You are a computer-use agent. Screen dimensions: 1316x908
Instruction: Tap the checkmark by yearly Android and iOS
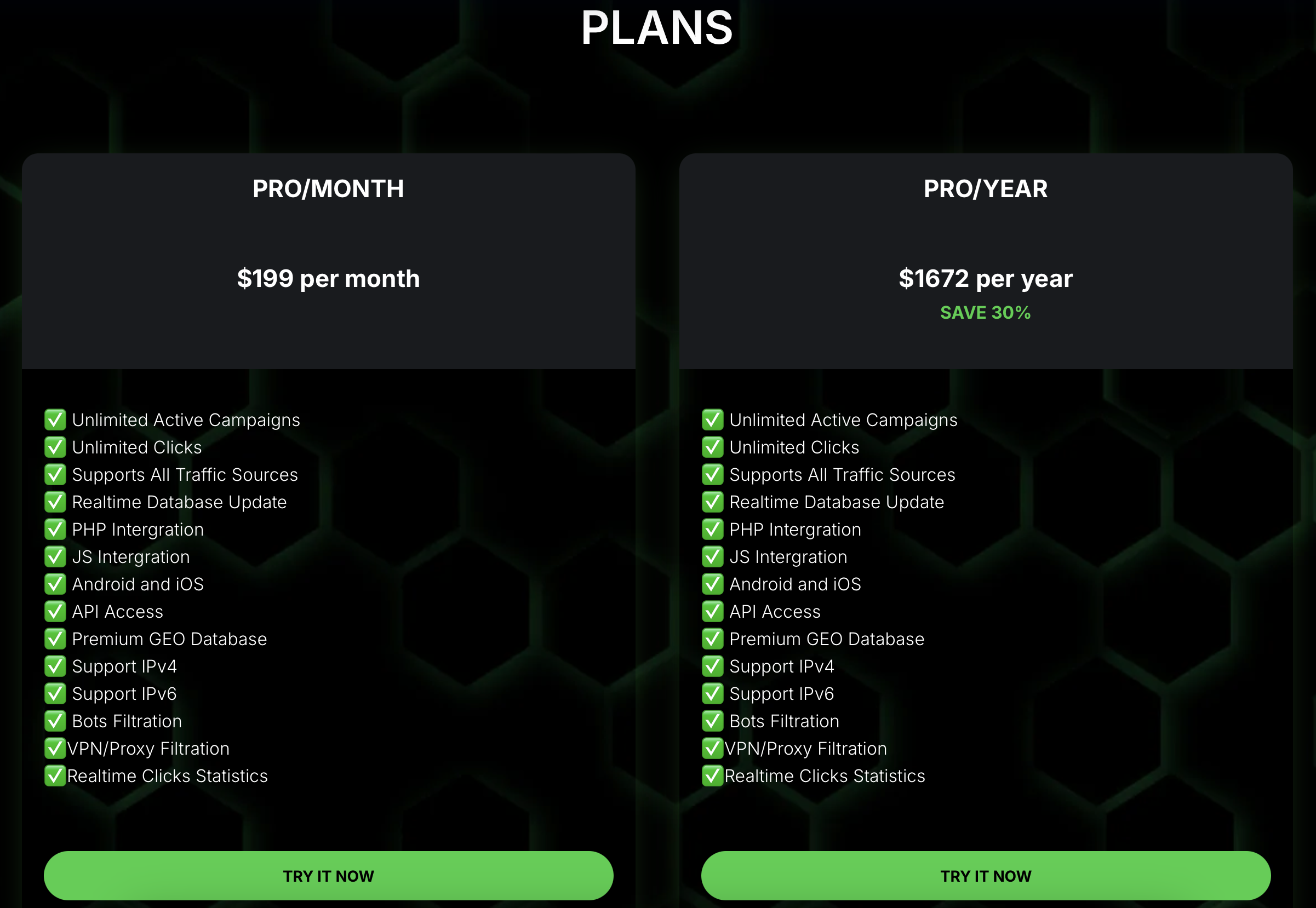point(713,584)
